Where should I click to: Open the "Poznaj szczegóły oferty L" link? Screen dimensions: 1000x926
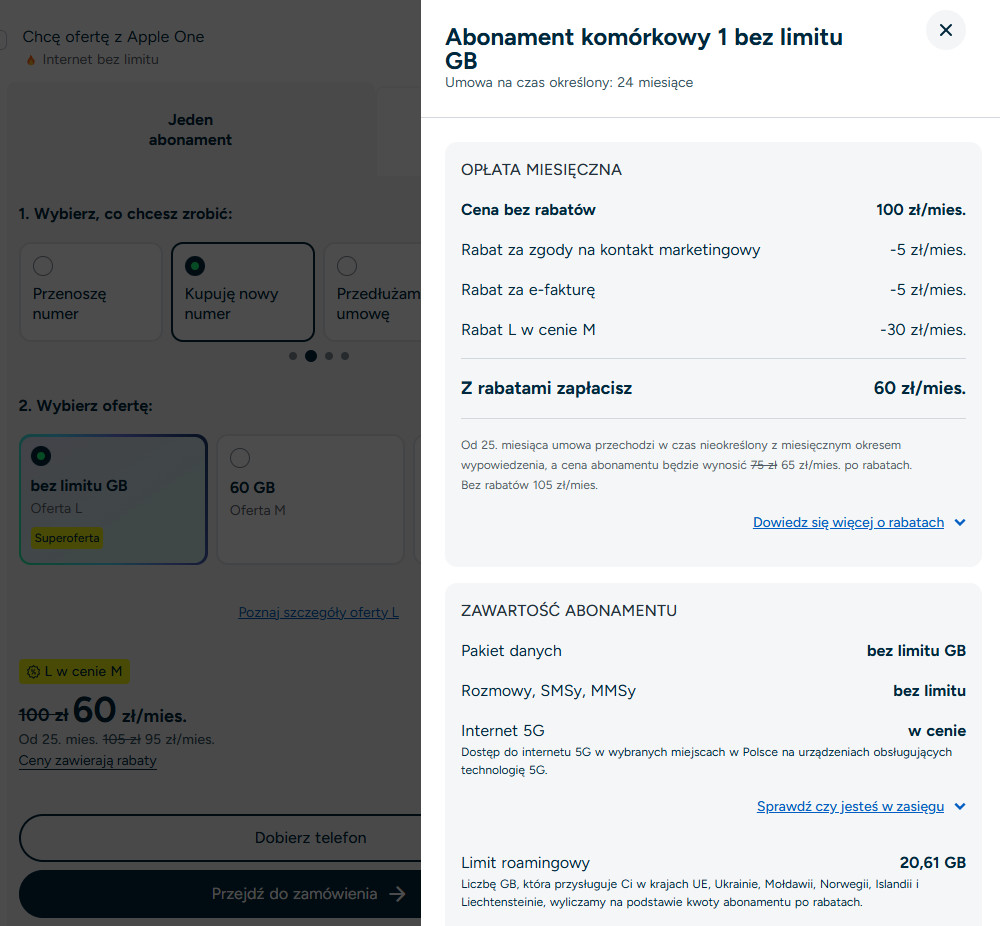(x=318, y=612)
